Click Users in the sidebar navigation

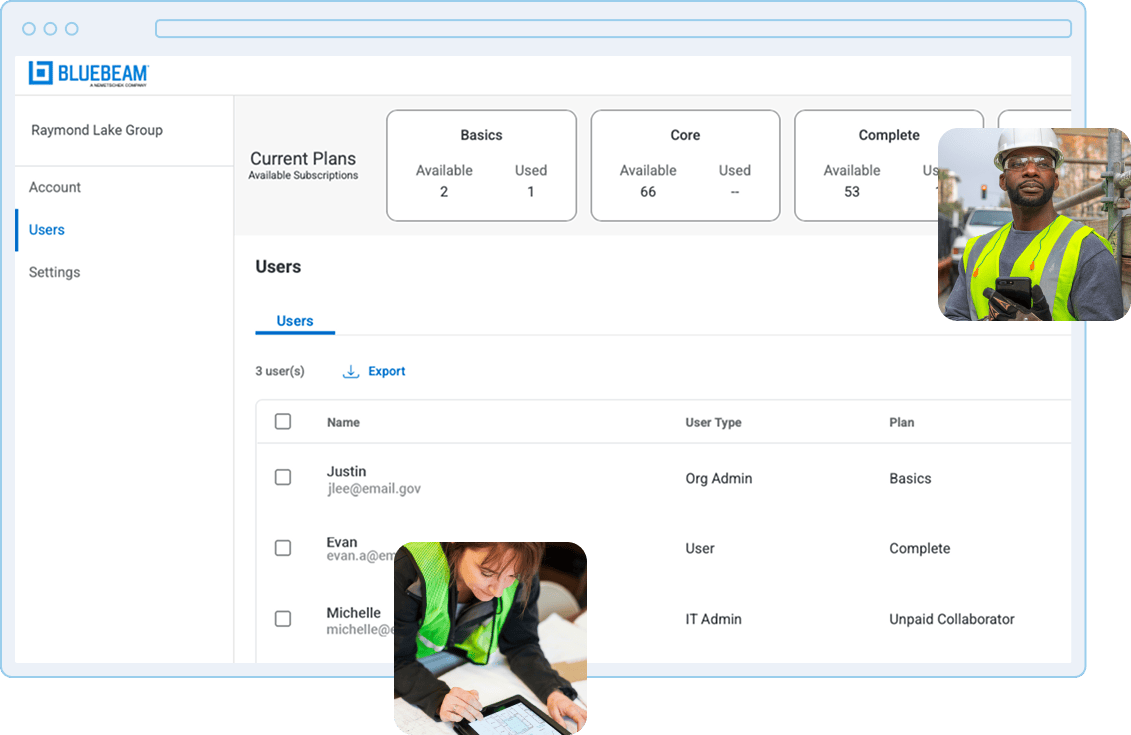point(46,229)
